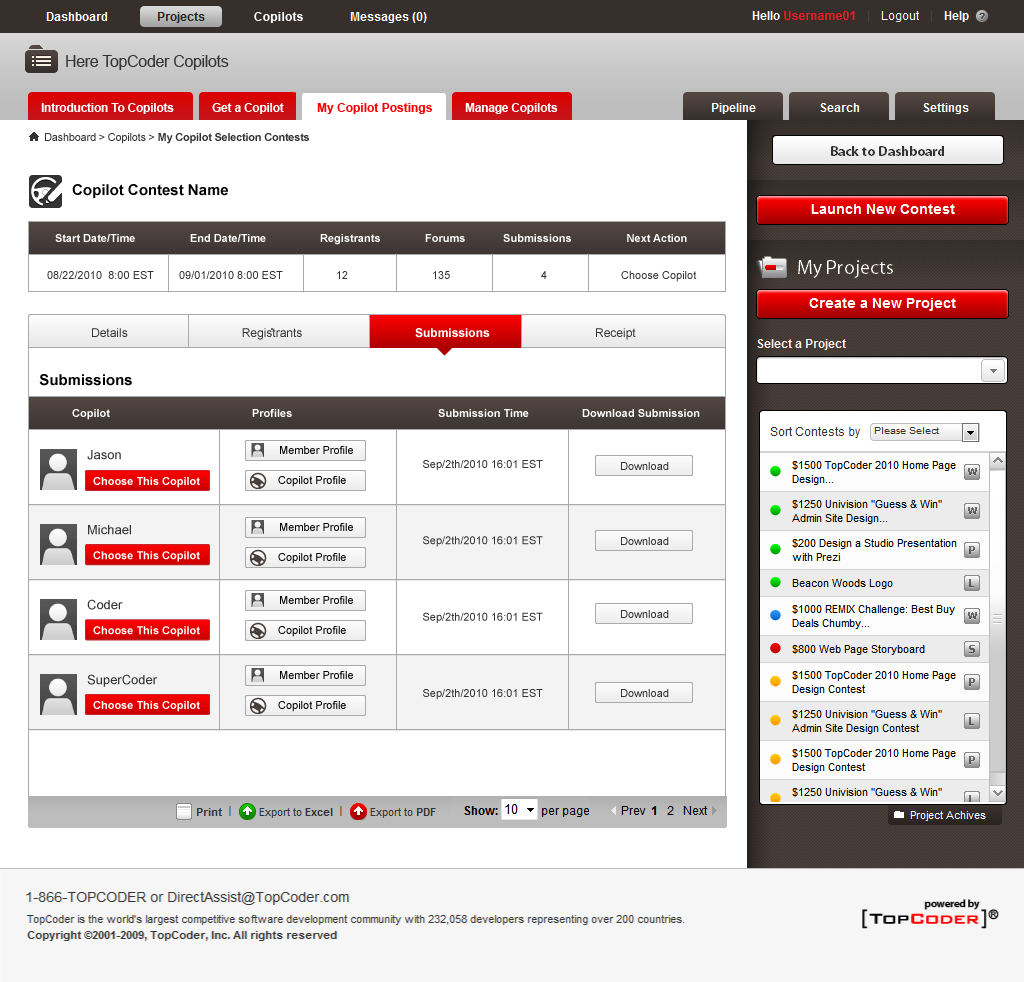Open Coder's Copilot Profile
The height and width of the screenshot is (982, 1024).
(305, 630)
